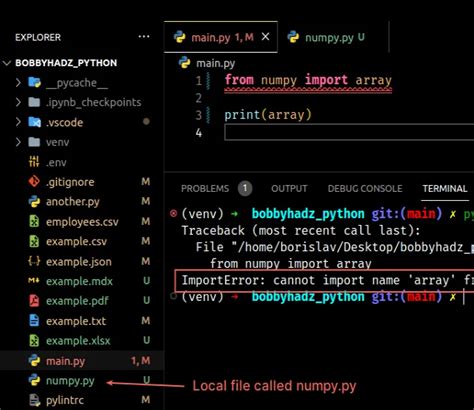Close the main.py editor tab

(x=265, y=37)
